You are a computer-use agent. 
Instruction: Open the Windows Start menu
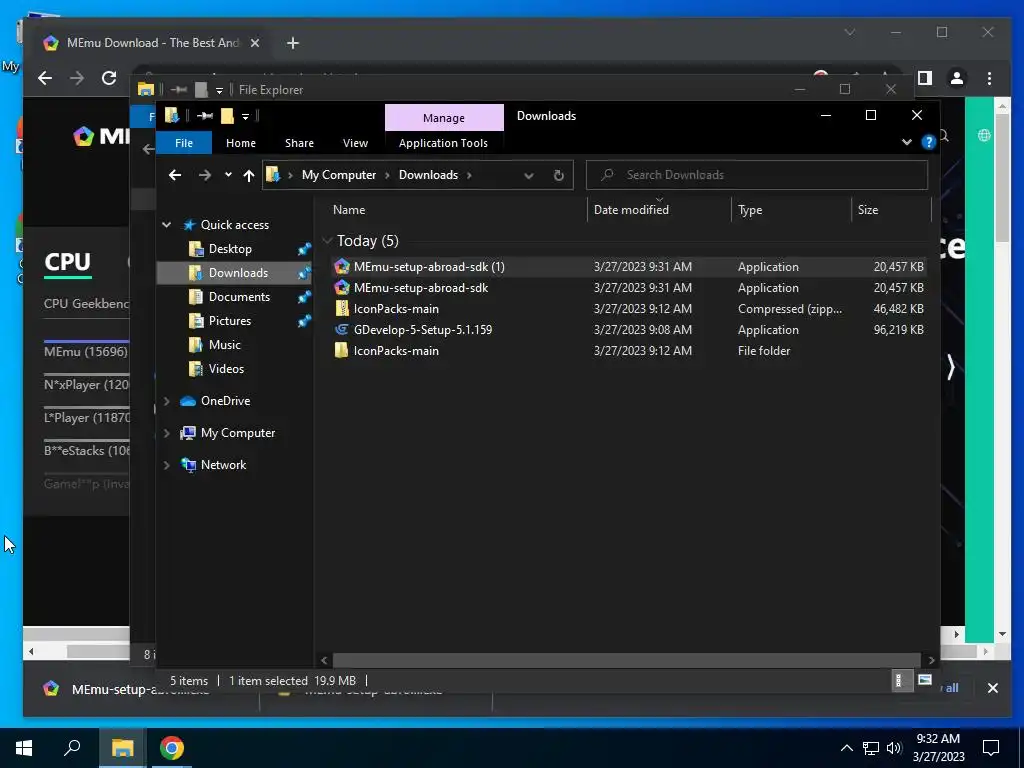click(24, 748)
